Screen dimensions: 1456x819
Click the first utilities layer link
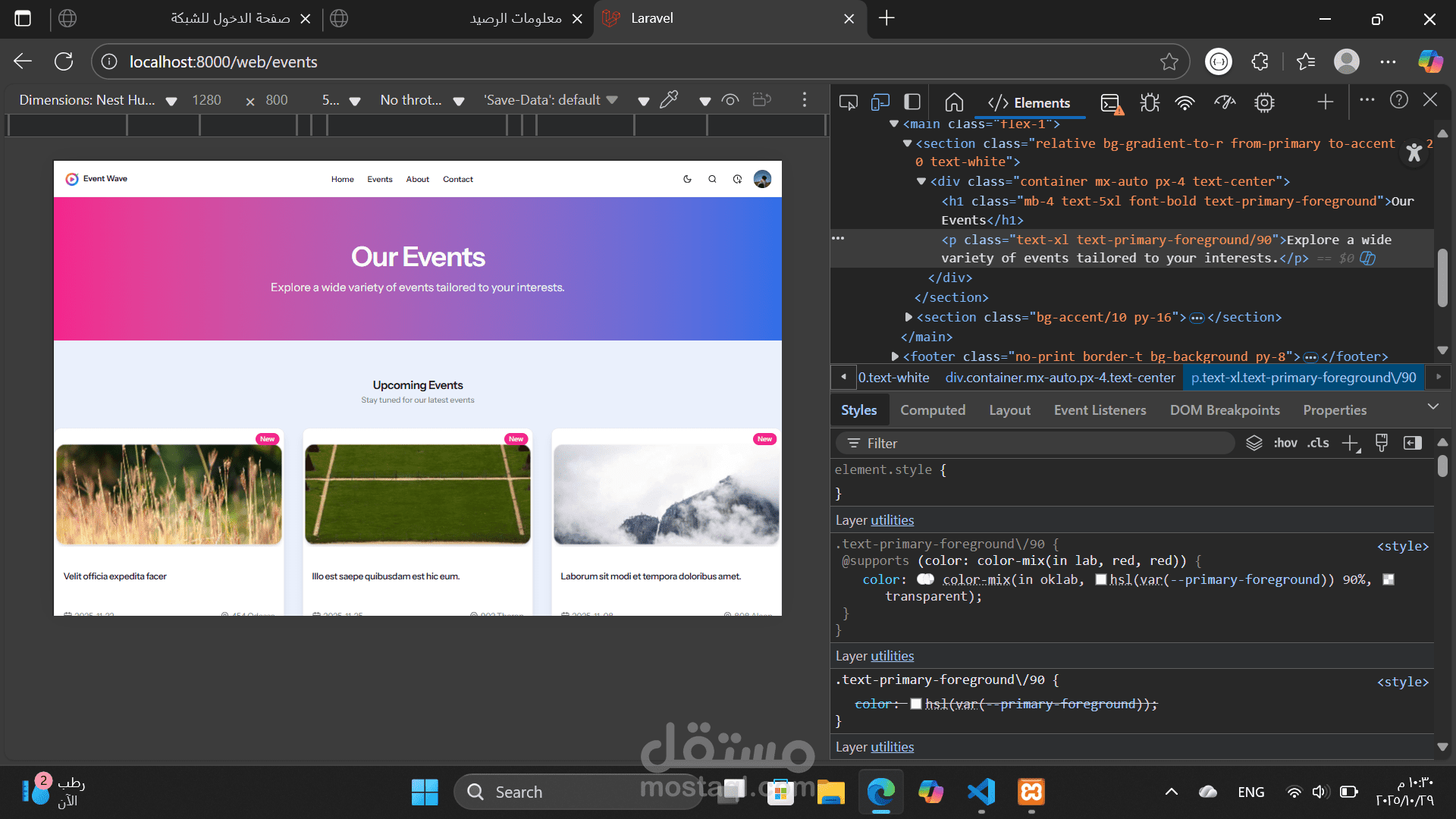892,520
